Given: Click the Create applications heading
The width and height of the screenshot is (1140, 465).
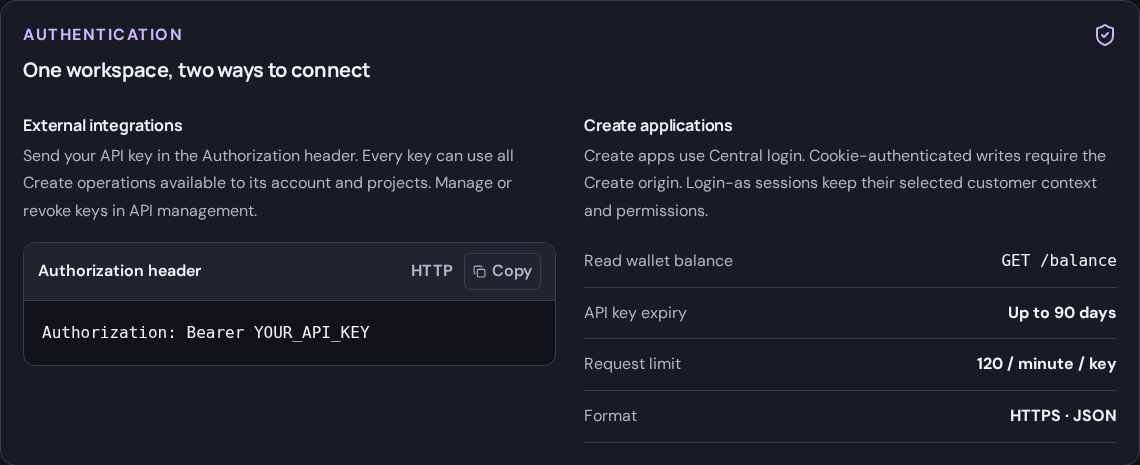Looking at the screenshot, I should pos(658,126).
